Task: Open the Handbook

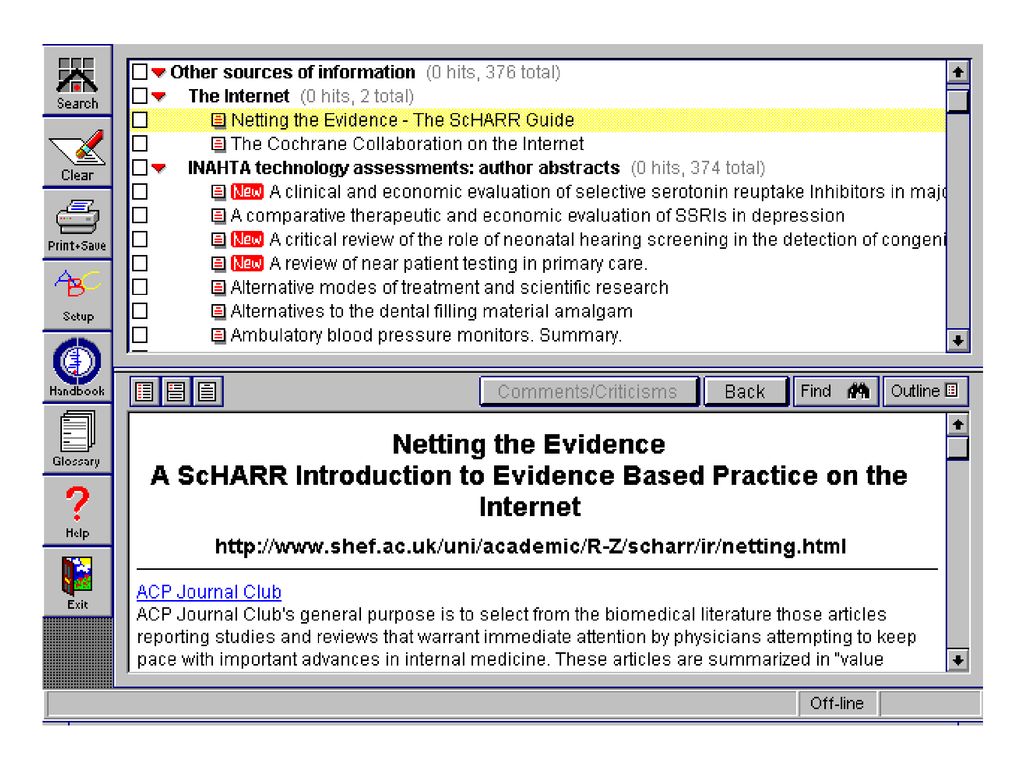Action: [x=77, y=367]
